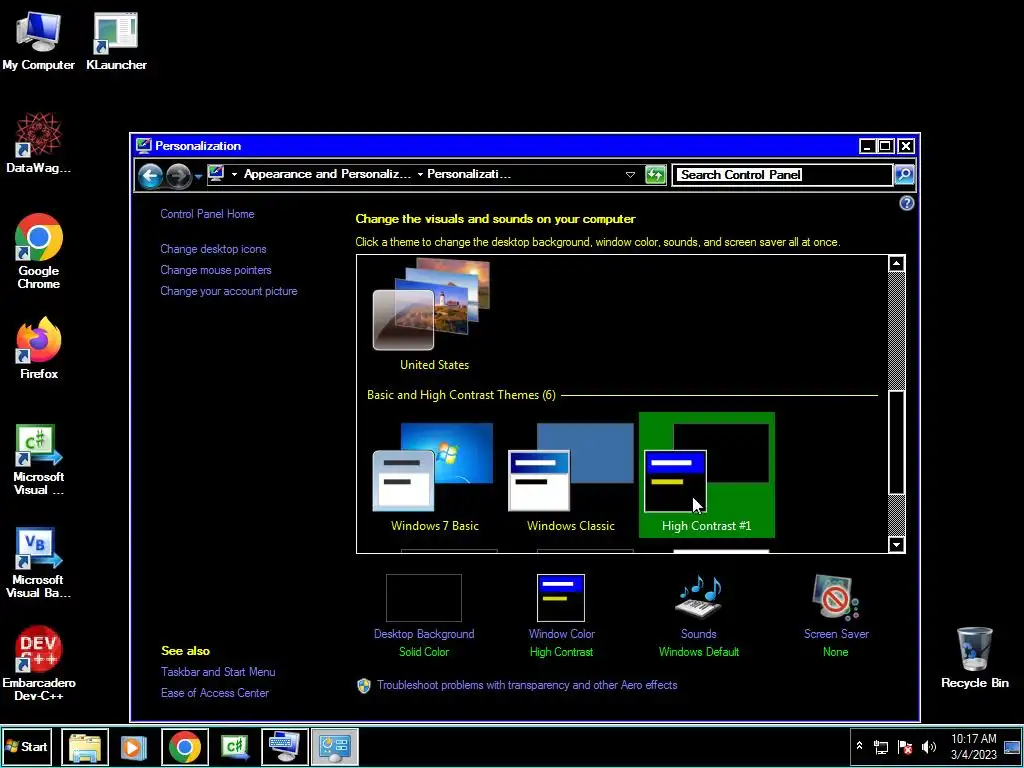Image resolution: width=1024 pixels, height=768 pixels.
Task: Click the Control Panel icon in address bar
Action: click(x=216, y=174)
